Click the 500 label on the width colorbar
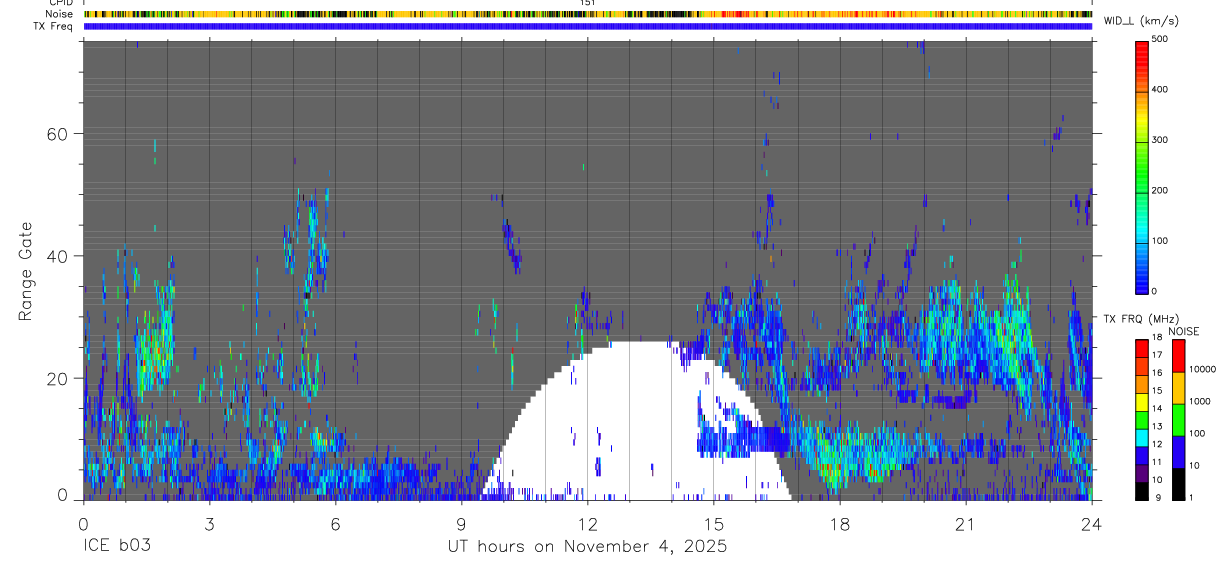Screen dimensions: 1228x567 coord(1160,39)
